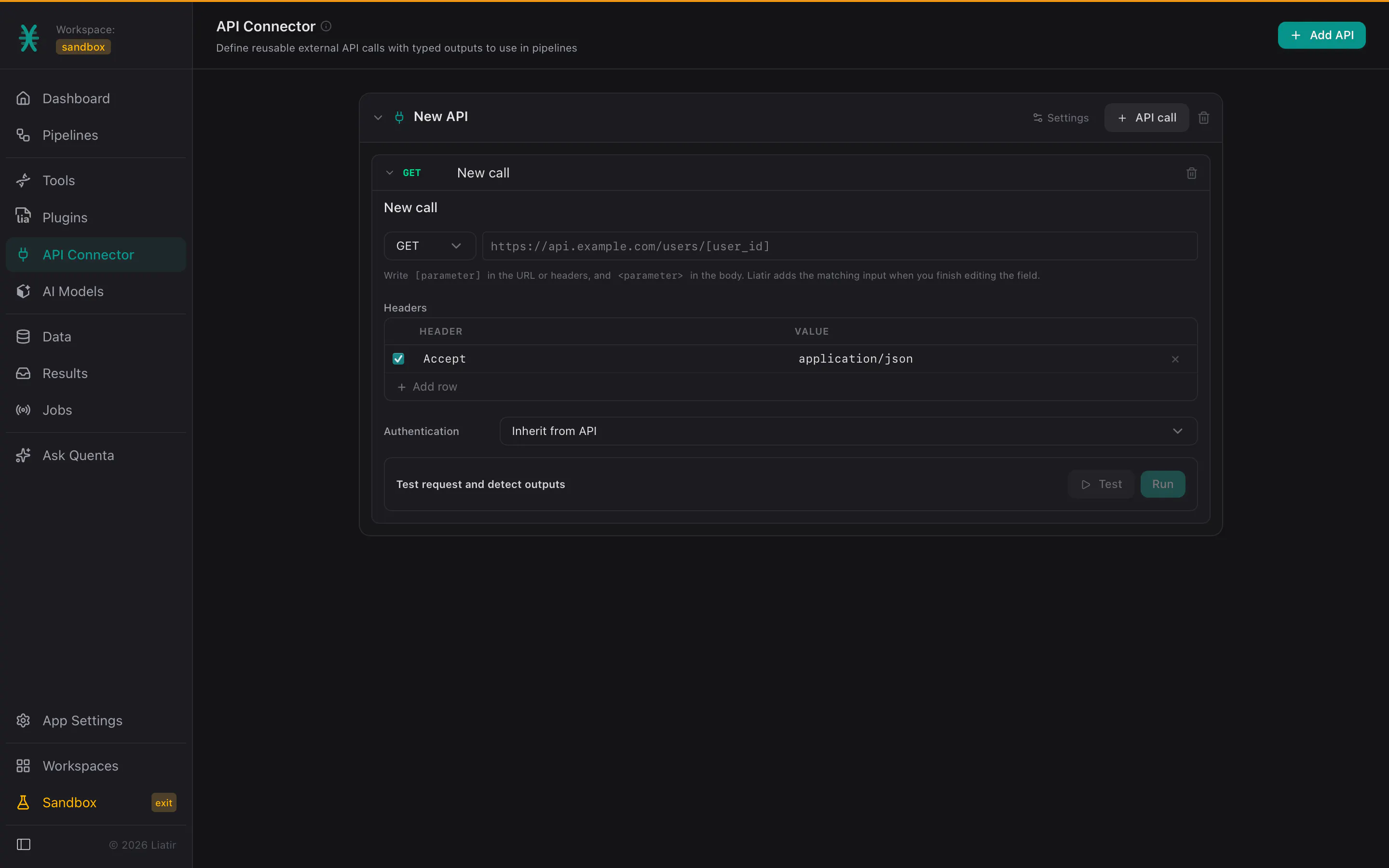Click the Ask Quenta sparkle icon
Viewport: 1389px width, 868px height.
click(x=23, y=455)
